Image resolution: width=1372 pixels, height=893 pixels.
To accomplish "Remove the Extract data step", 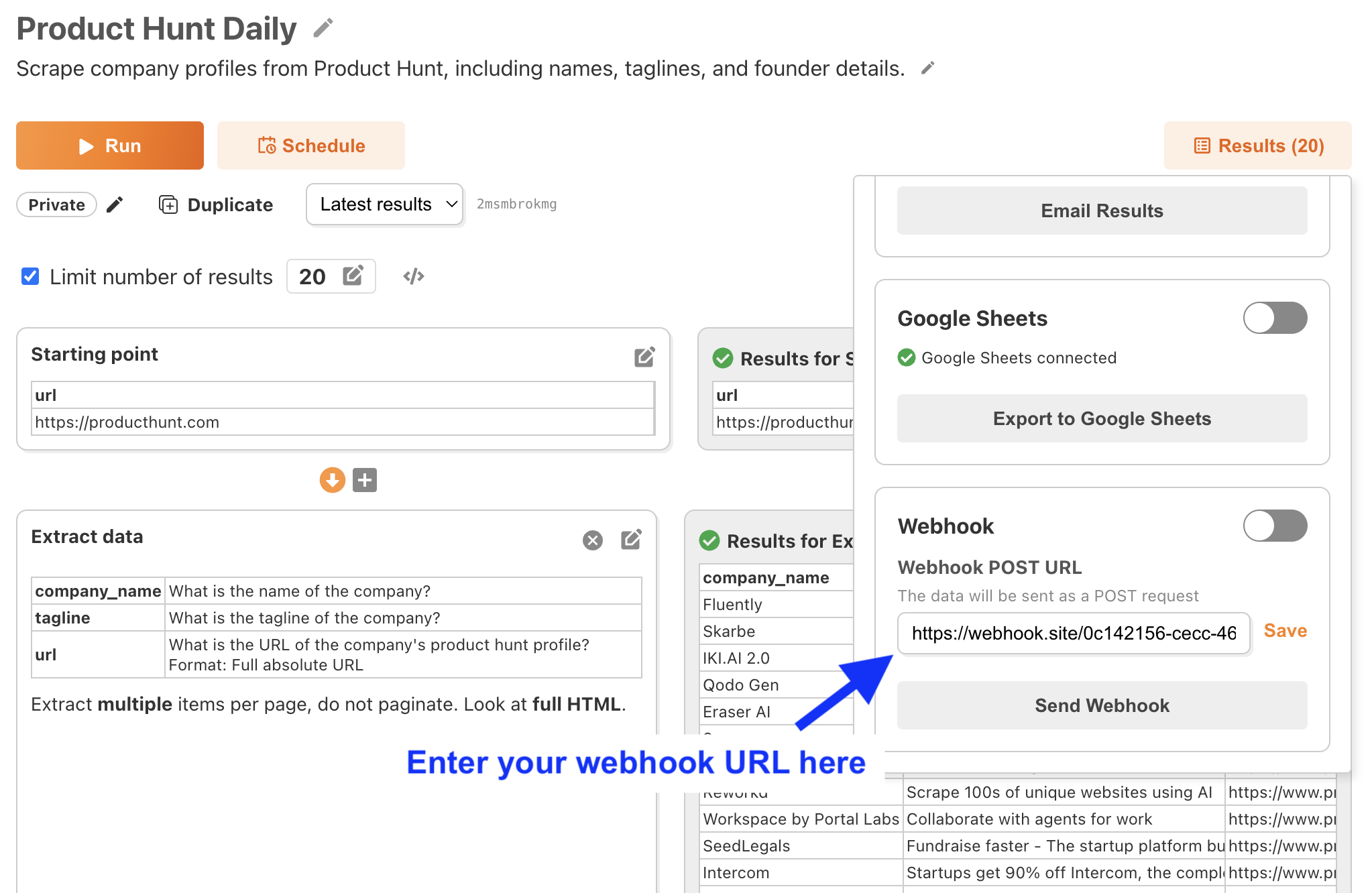I will [593, 540].
